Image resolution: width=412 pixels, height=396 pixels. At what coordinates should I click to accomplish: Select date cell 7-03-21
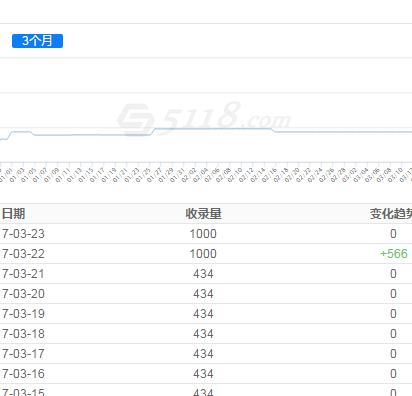(23, 274)
